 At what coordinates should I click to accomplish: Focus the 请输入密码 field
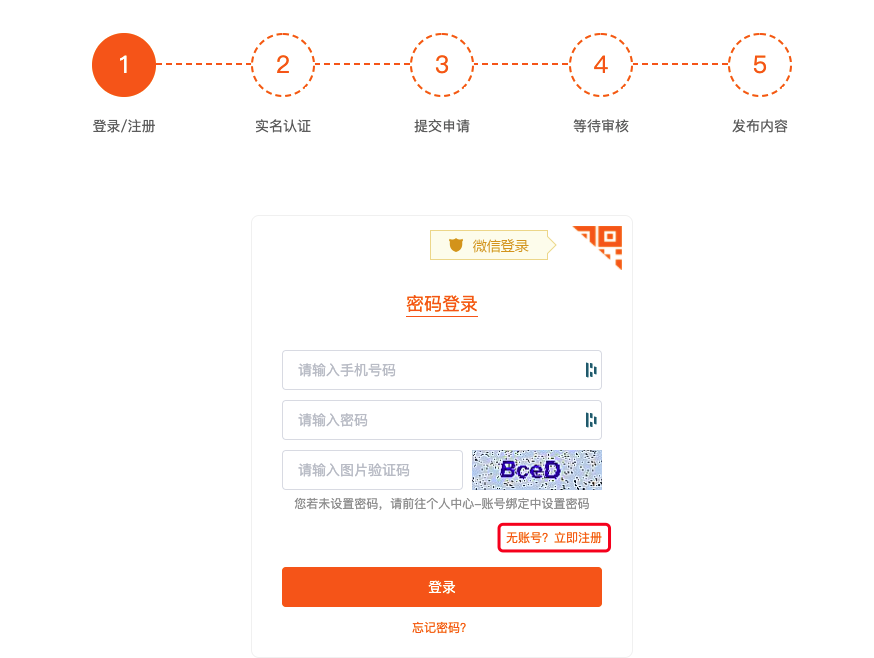coord(442,420)
